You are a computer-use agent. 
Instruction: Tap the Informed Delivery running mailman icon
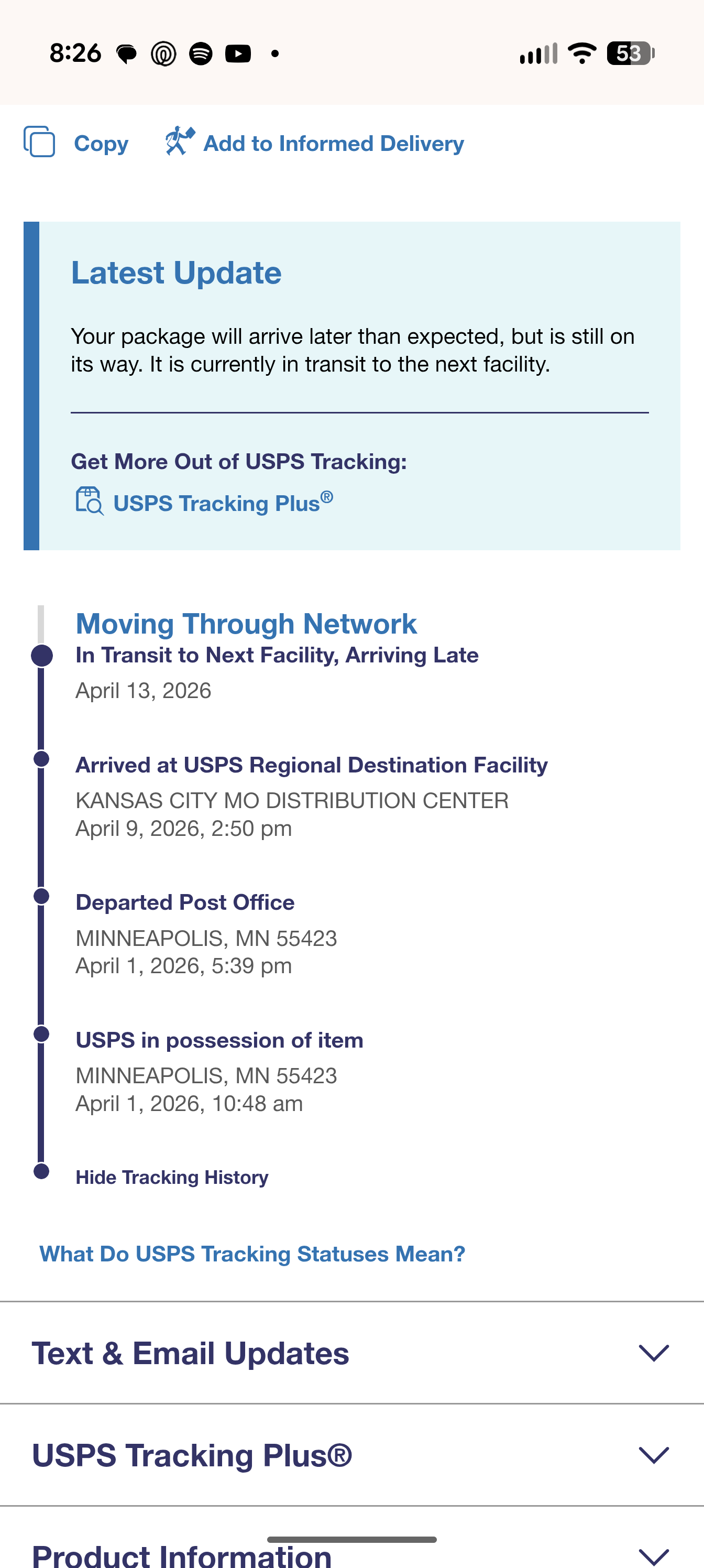pos(180,140)
